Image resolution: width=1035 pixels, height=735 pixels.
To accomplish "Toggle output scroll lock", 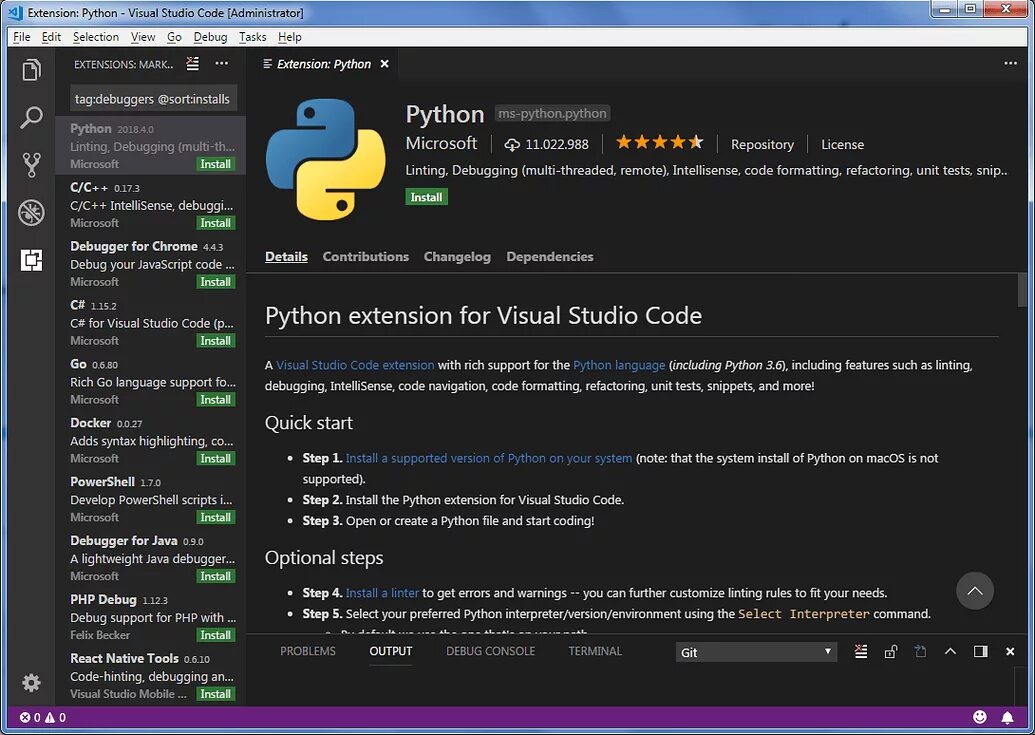I will pos(890,652).
